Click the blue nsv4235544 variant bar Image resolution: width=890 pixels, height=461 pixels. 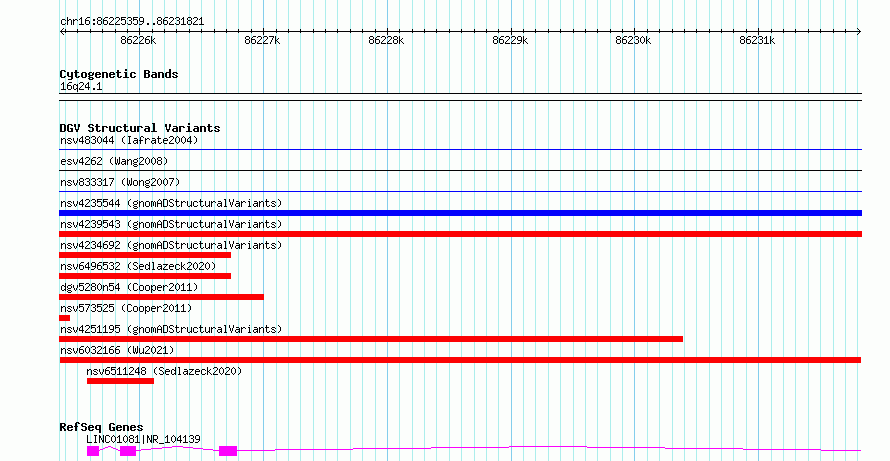coord(460,213)
